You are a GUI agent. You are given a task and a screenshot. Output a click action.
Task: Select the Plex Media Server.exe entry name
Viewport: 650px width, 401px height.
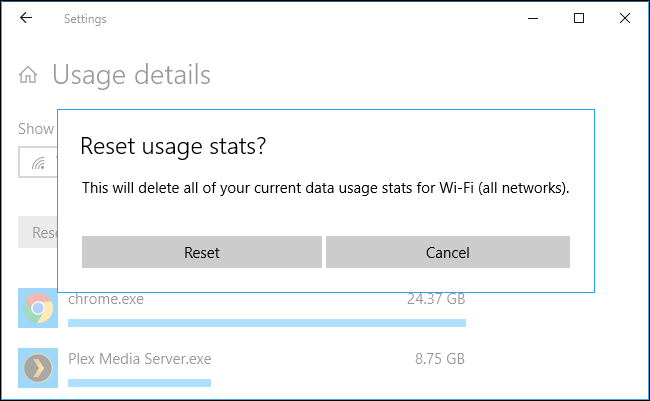click(140, 358)
